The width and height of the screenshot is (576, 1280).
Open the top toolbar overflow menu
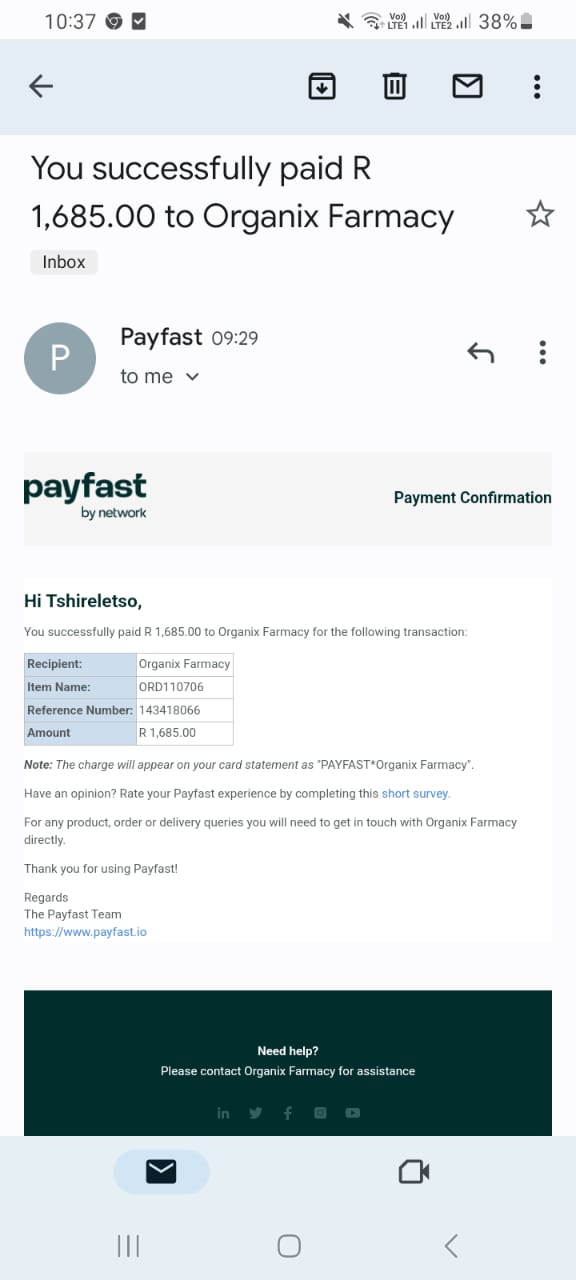[537, 87]
